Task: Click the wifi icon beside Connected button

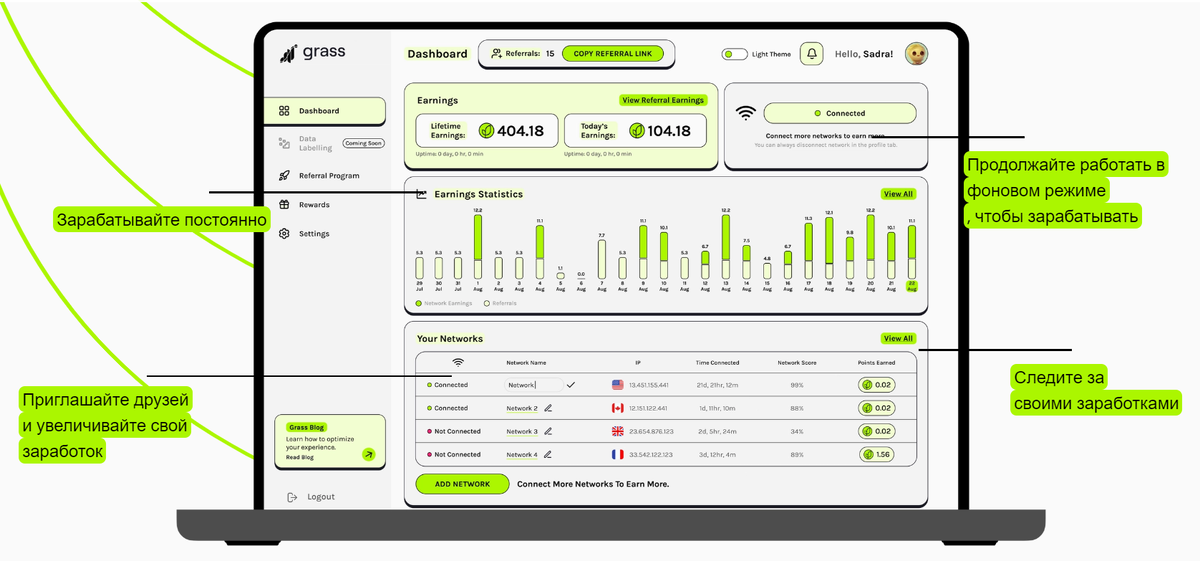Action: pyautogui.click(x=745, y=113)
